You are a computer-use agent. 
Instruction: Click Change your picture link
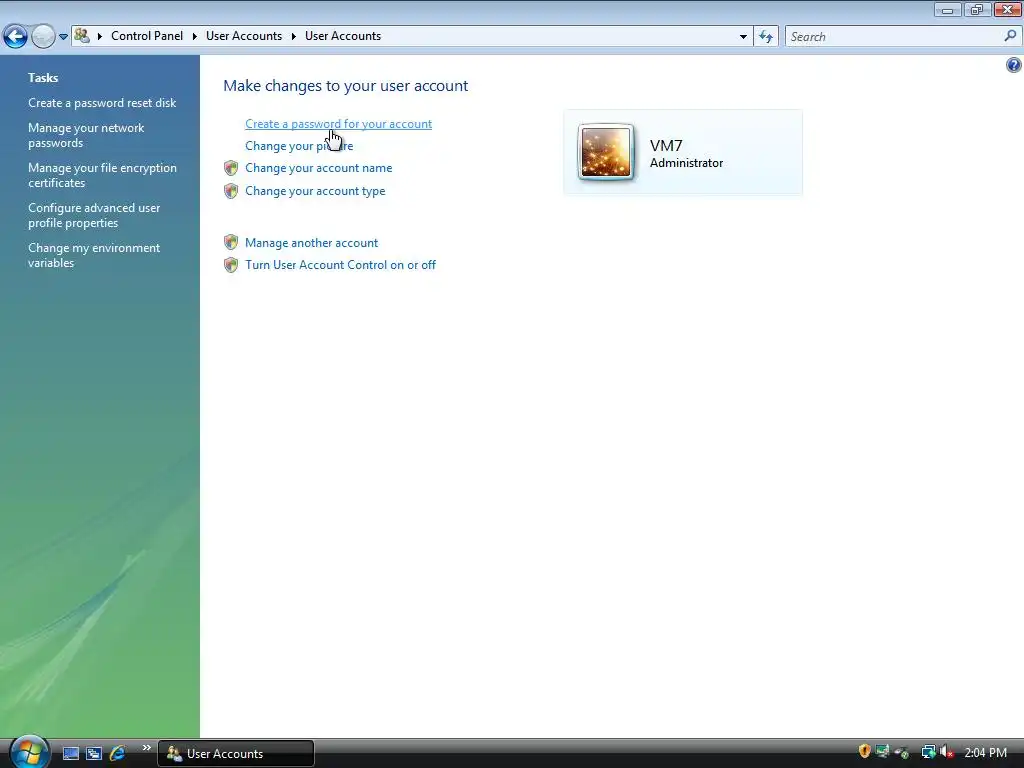299,146
